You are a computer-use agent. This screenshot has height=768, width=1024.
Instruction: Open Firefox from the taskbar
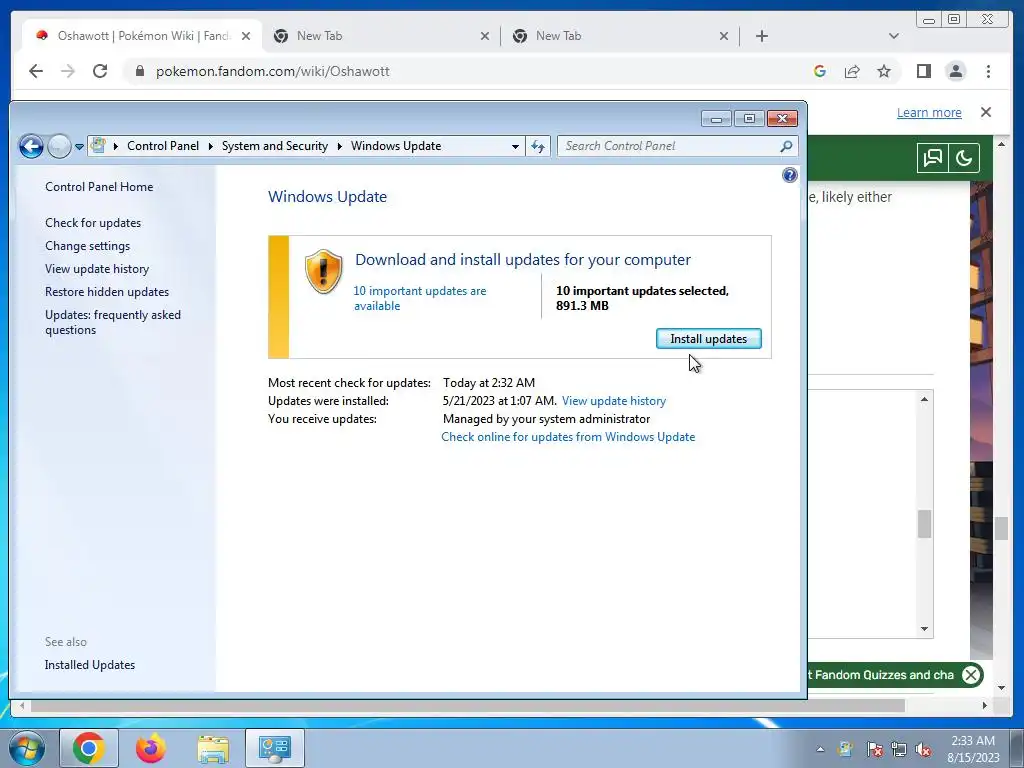(151, 748)
